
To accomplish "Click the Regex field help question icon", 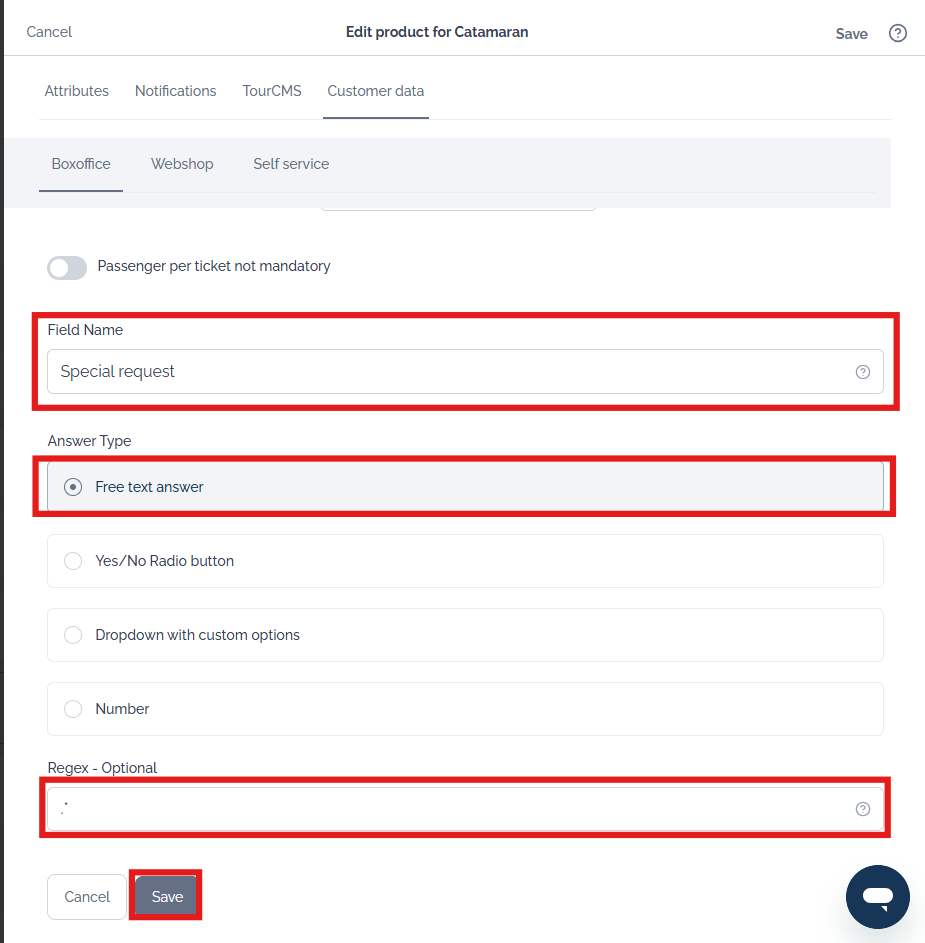I will [x=862, y=809].
